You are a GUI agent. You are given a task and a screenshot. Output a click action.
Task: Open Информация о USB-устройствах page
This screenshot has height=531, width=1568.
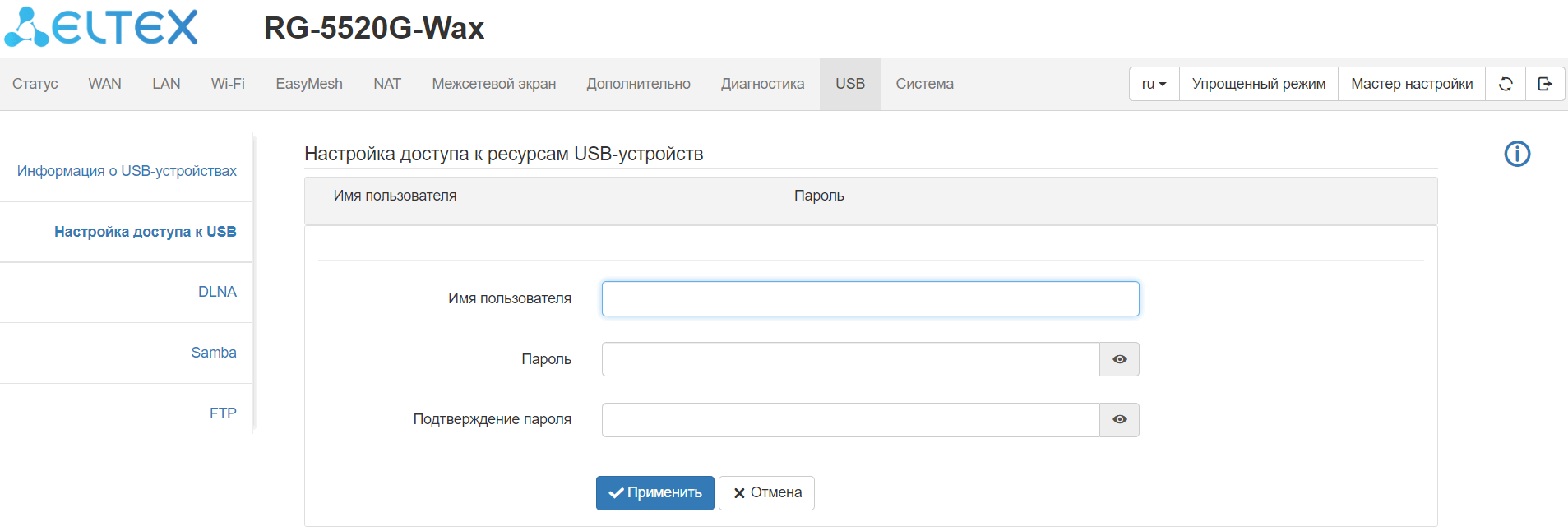[127, 171]
